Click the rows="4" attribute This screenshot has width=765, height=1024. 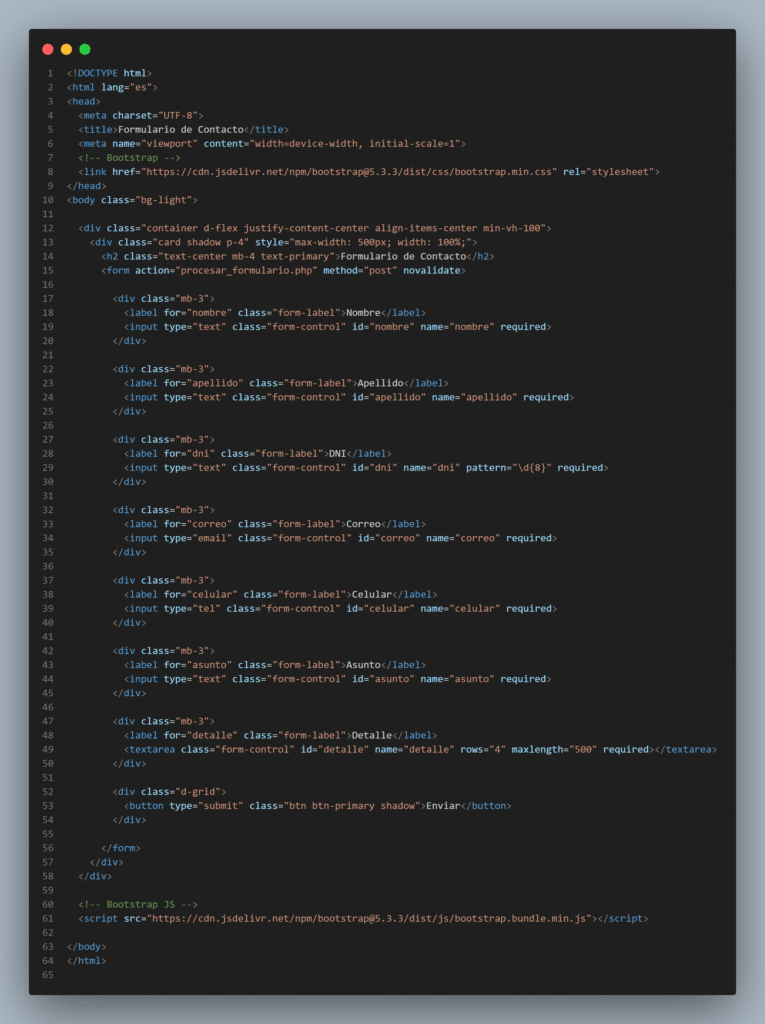tap(483, 750)
